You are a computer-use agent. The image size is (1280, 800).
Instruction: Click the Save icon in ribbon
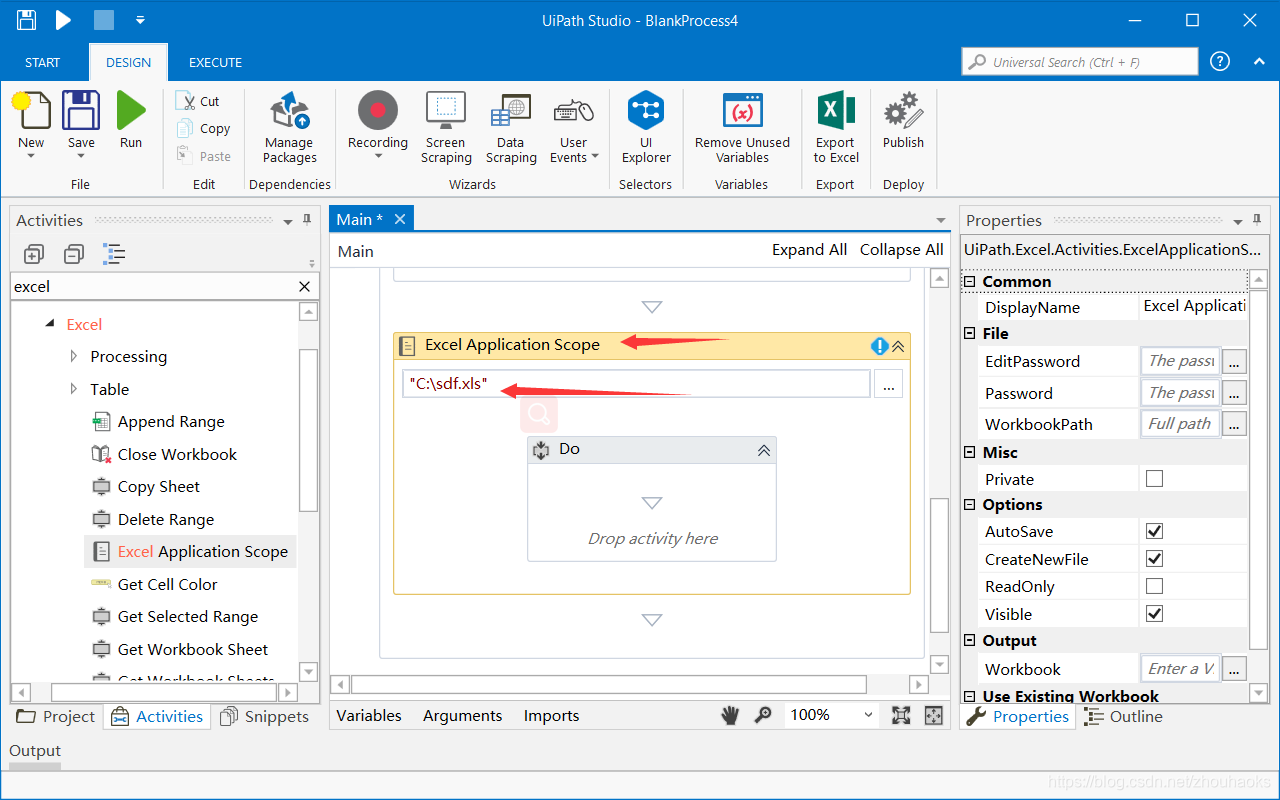[x=81, y=110]
